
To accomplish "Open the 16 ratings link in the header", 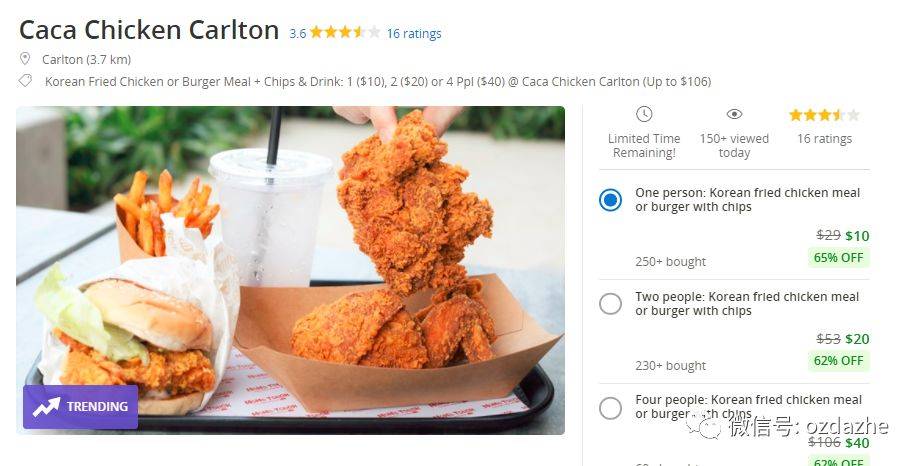I will (414, 34).
